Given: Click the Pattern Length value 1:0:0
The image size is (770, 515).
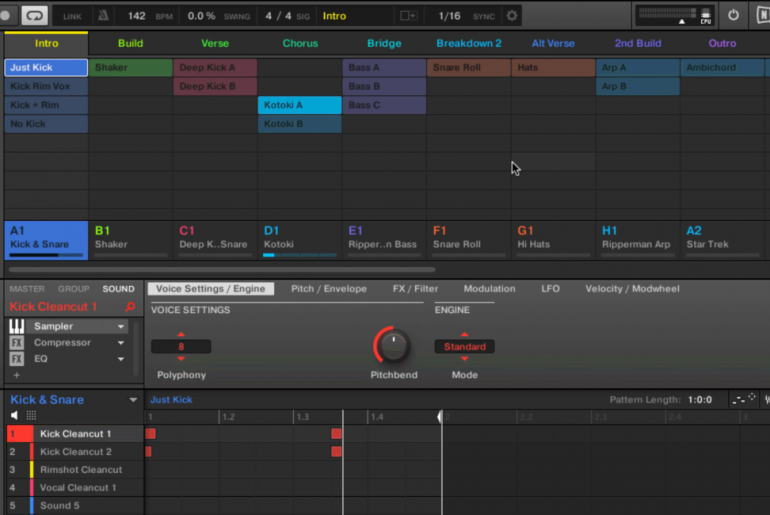Looking at the screenshot, I should (x=700, y=400).
